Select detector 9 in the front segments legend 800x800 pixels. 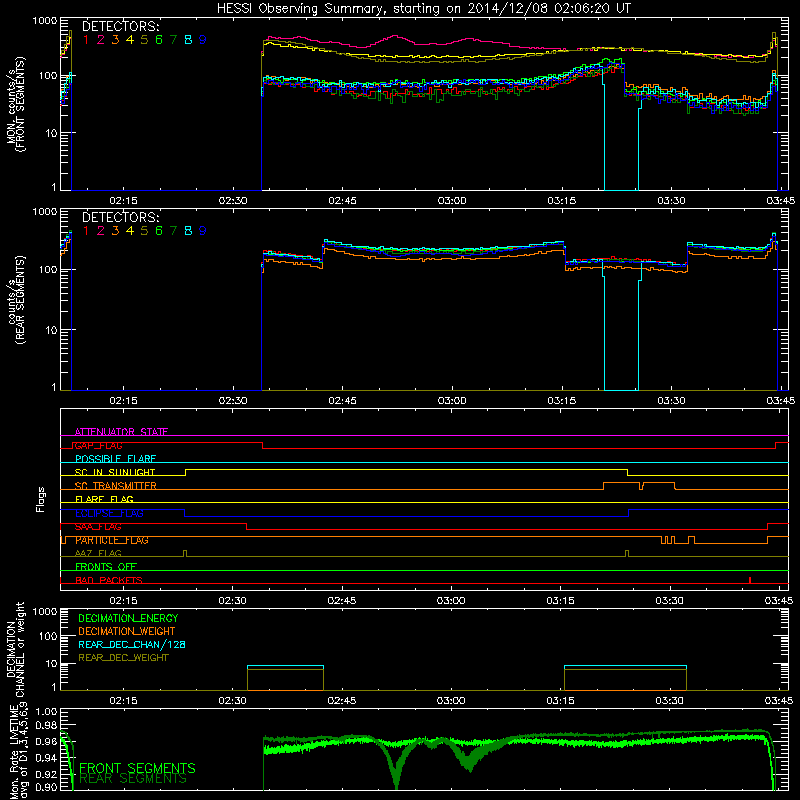tap(203, 40)
